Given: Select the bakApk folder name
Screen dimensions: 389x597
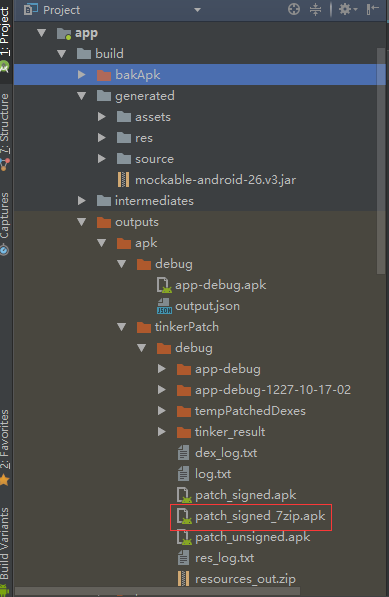Looking at the screenshot, I should [138, 75].
